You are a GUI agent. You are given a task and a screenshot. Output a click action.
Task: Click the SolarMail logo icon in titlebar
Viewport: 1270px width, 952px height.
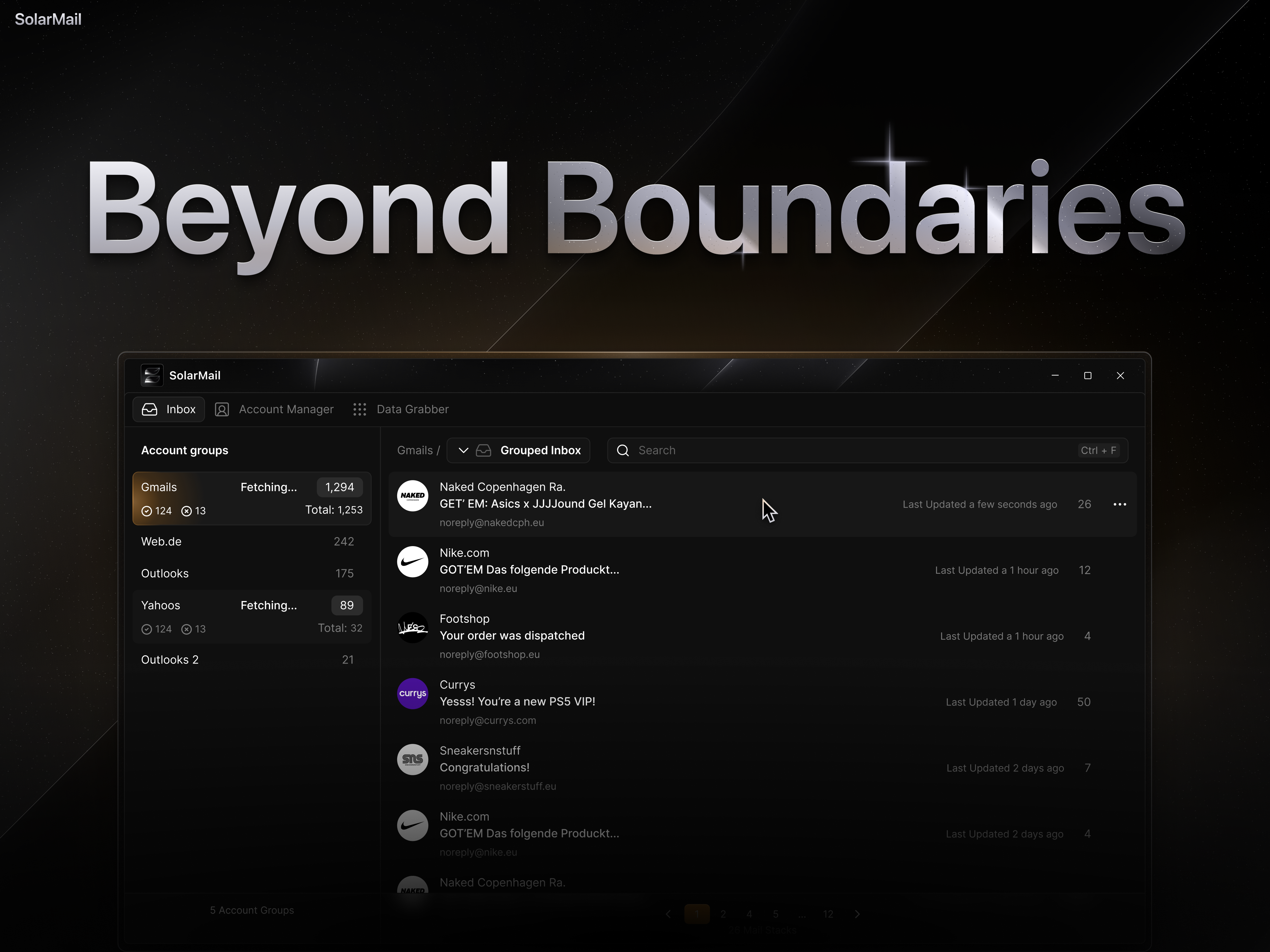(x=151, y=375)
